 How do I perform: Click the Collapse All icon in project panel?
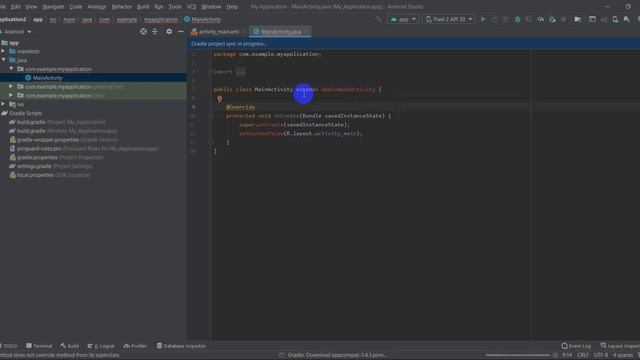(155, 31)
